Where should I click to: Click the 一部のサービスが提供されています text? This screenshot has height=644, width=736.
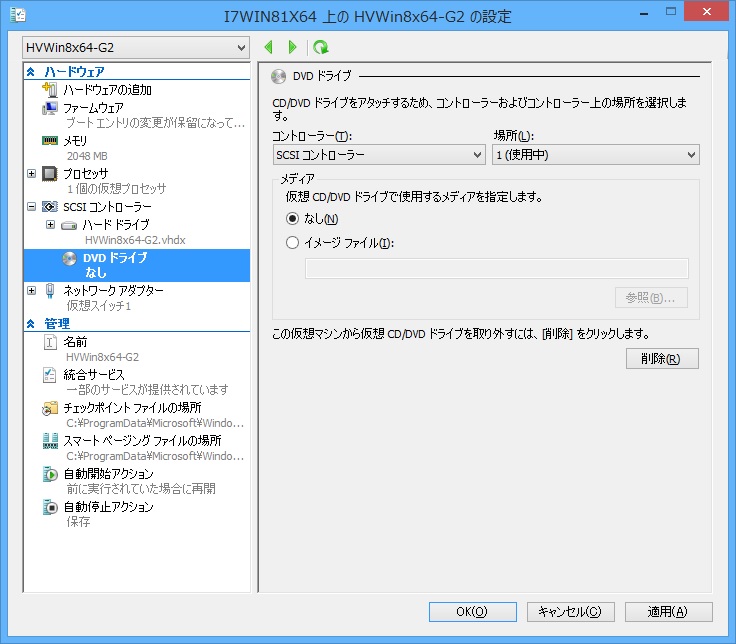(147, 390)
